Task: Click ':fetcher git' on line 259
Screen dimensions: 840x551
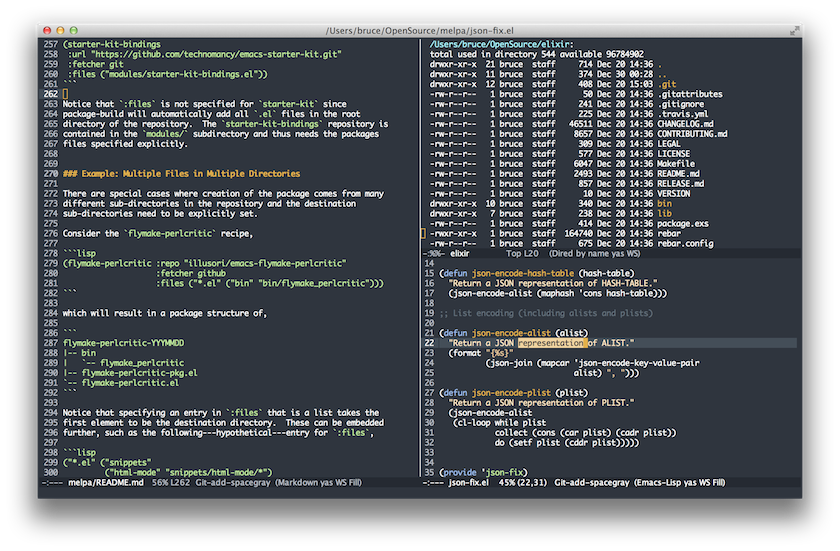Action: pyautogui.click(x=95, y=64)
